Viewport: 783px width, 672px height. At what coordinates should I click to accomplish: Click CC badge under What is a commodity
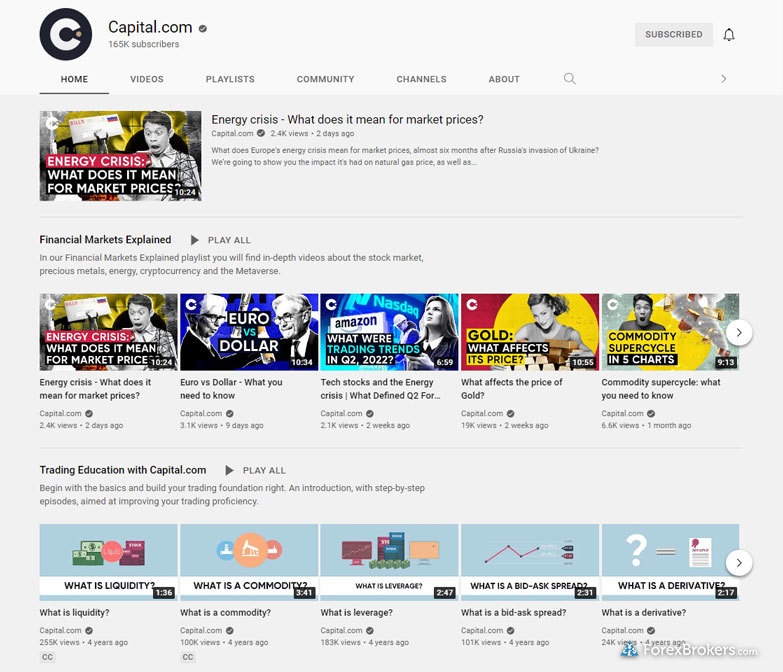click(x=188, y=657)
